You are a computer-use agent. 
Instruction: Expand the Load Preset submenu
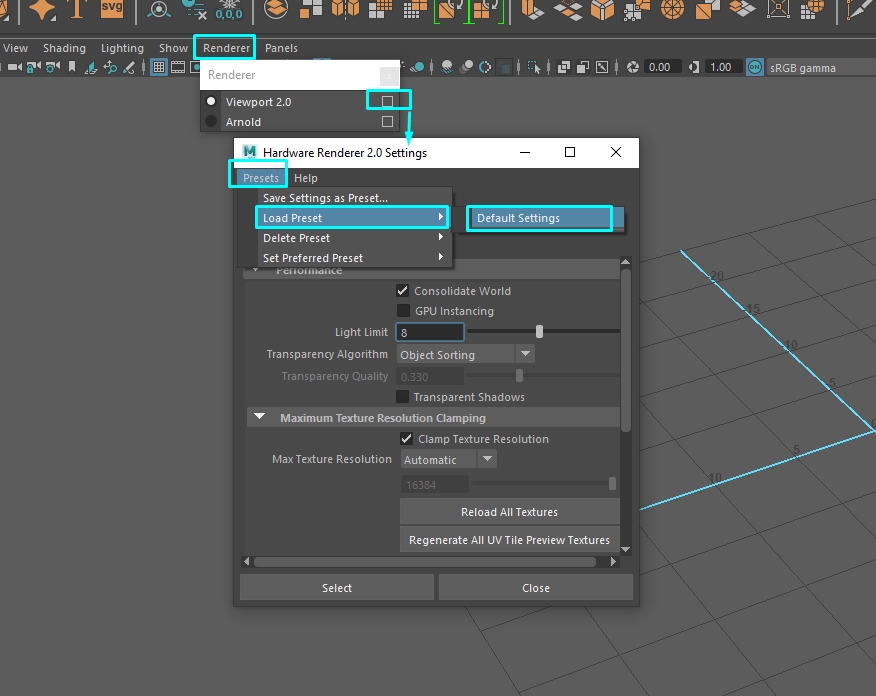pyautogui.click(x=352, y=218)
